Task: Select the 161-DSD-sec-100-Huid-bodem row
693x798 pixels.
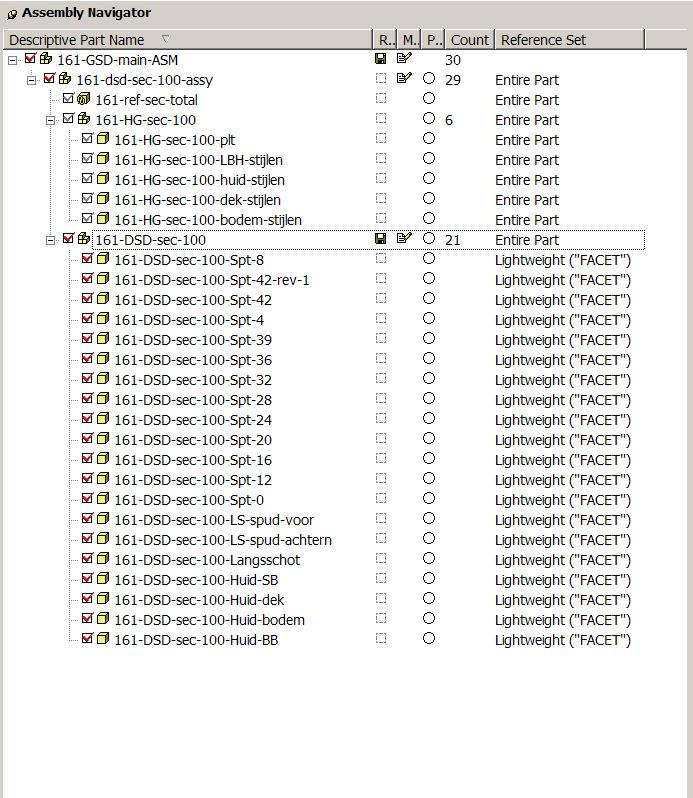Action: point(210,620)
